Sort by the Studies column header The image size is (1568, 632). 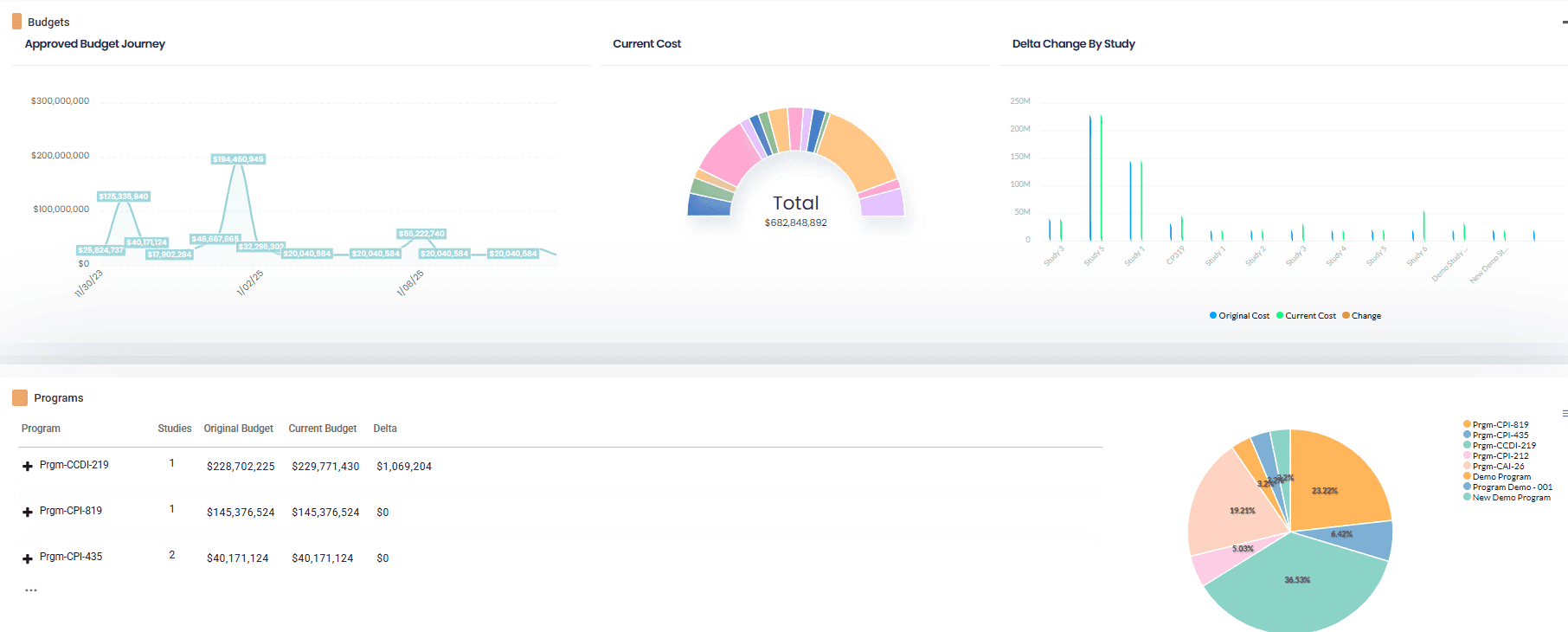coord(174,429)
